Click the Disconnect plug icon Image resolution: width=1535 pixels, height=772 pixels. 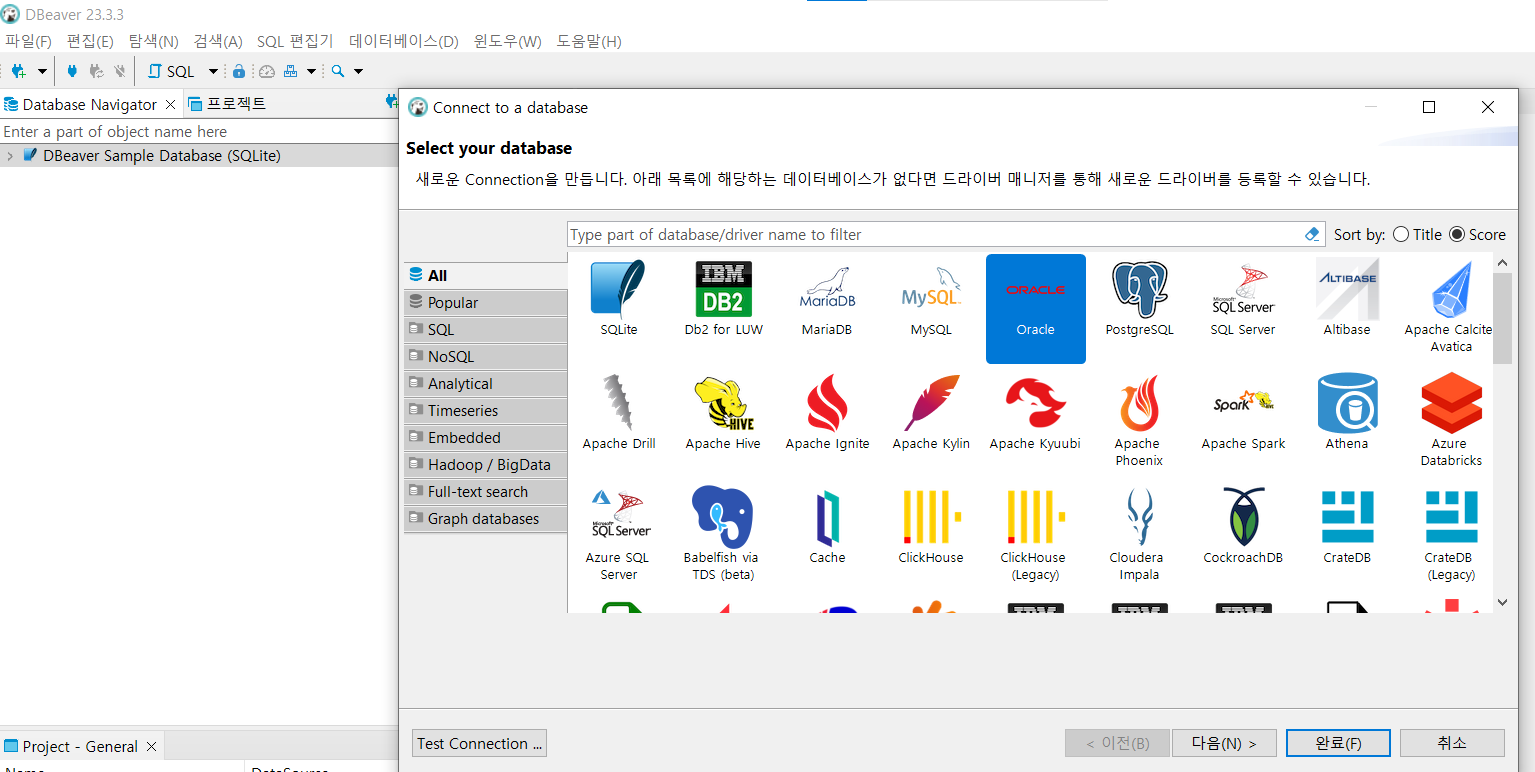120,71
